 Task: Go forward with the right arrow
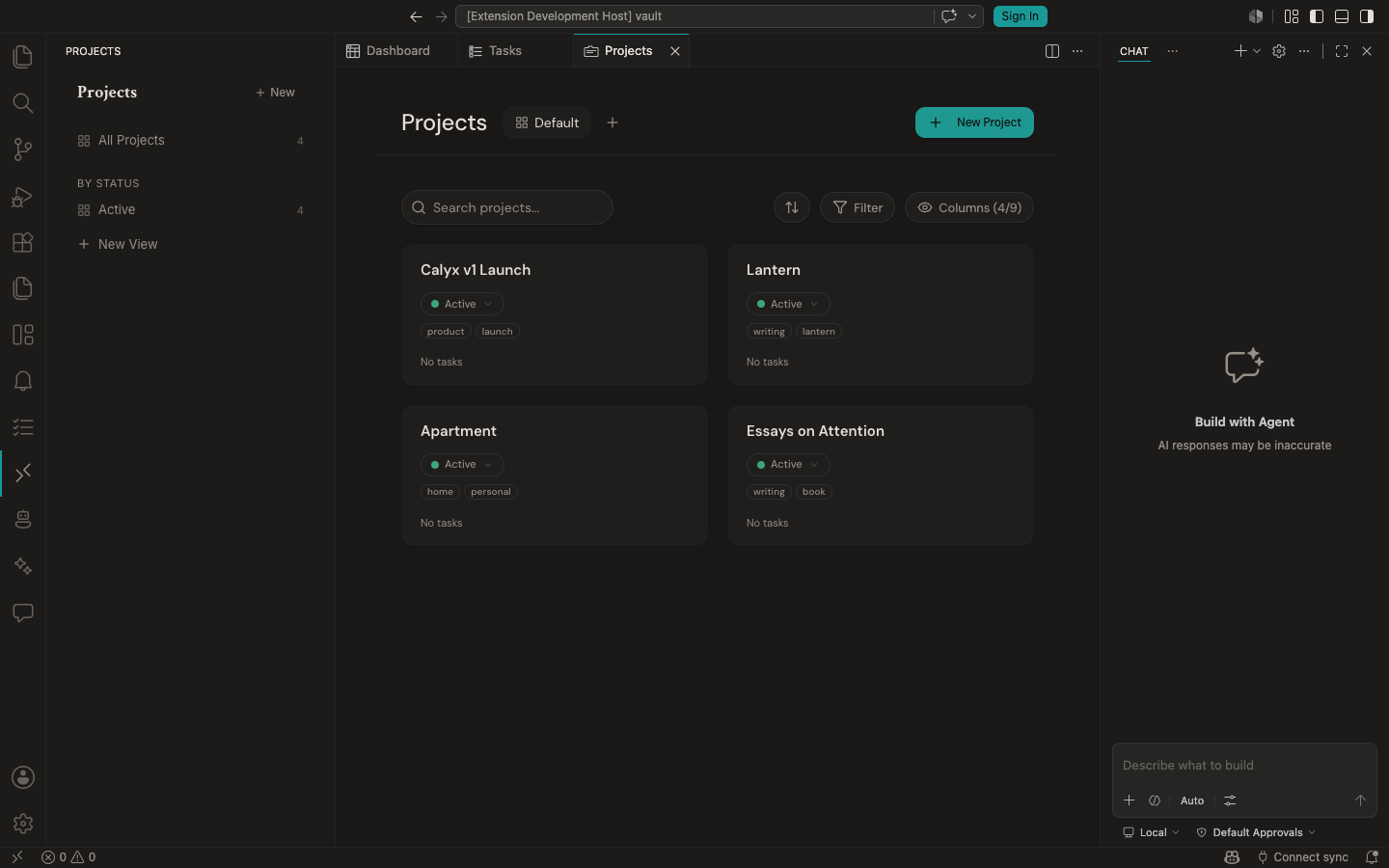441,16
